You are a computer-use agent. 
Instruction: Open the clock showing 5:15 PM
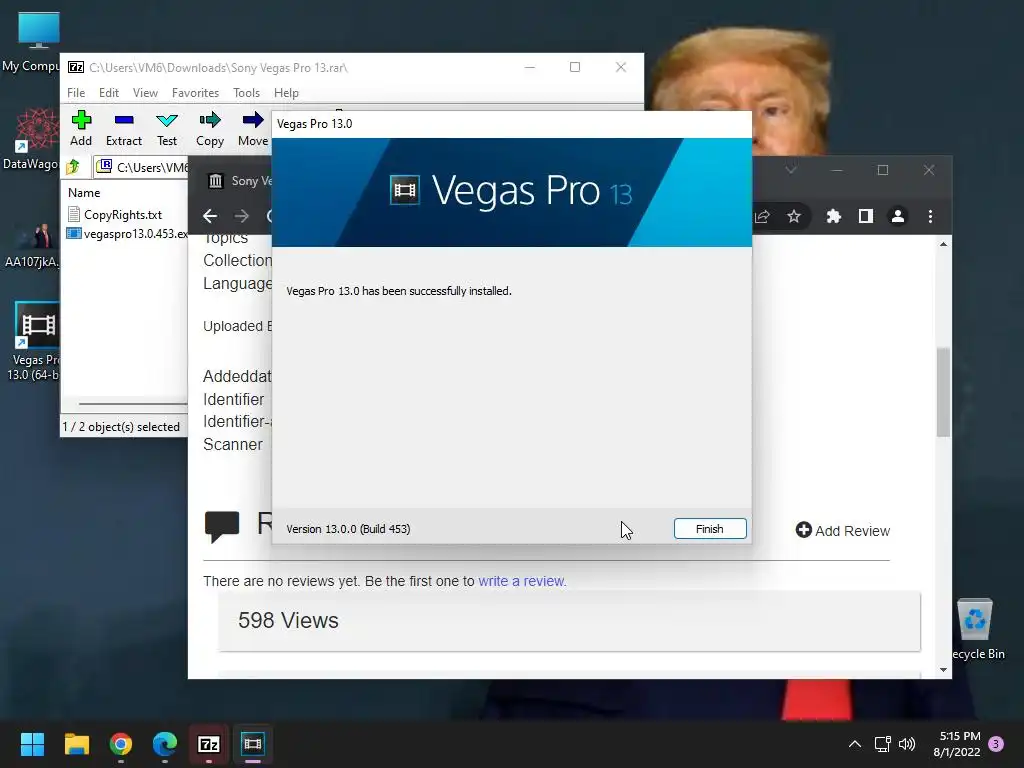[957, 744]
